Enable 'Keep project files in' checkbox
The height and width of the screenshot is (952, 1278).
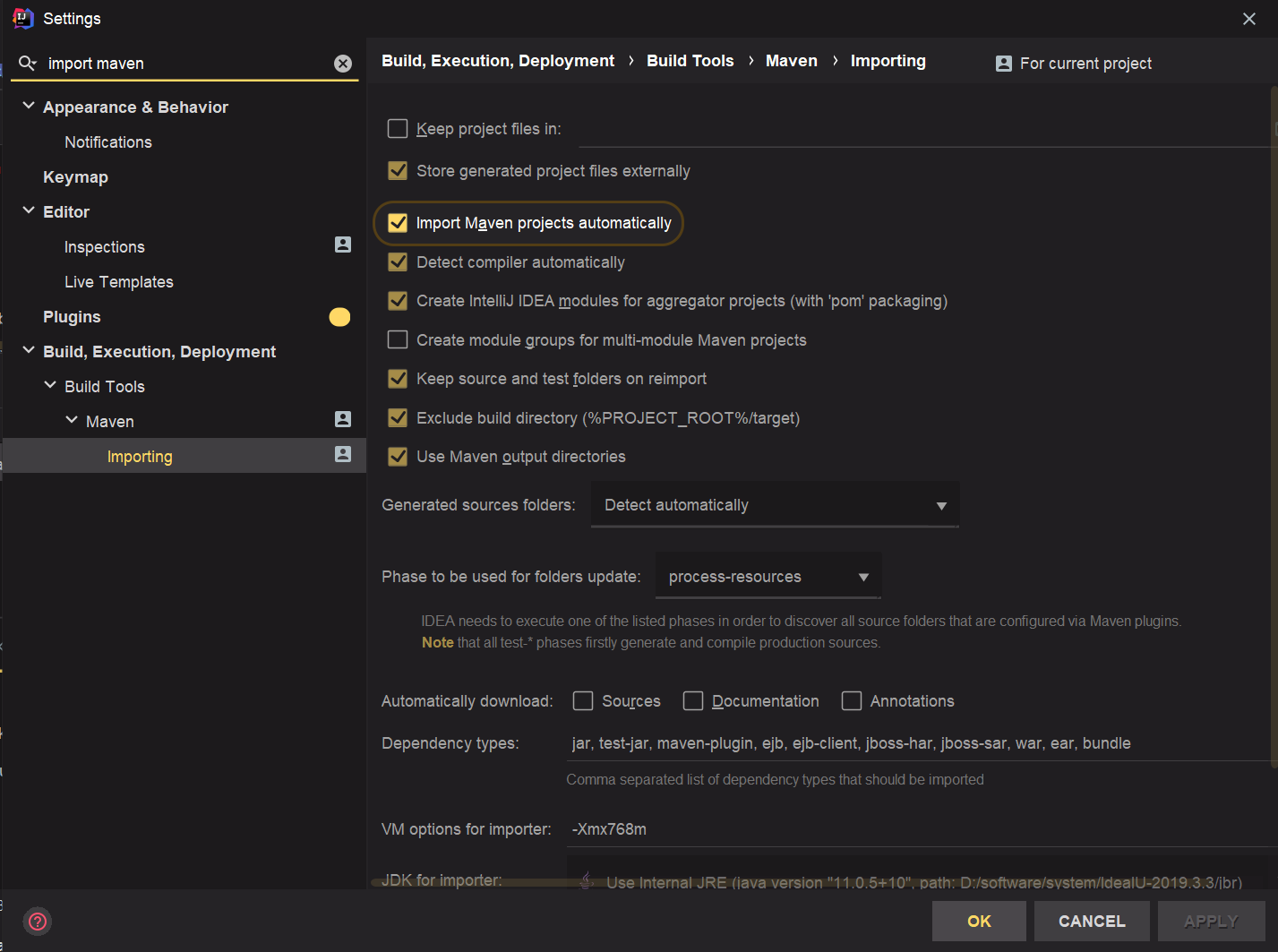[398, 129]
